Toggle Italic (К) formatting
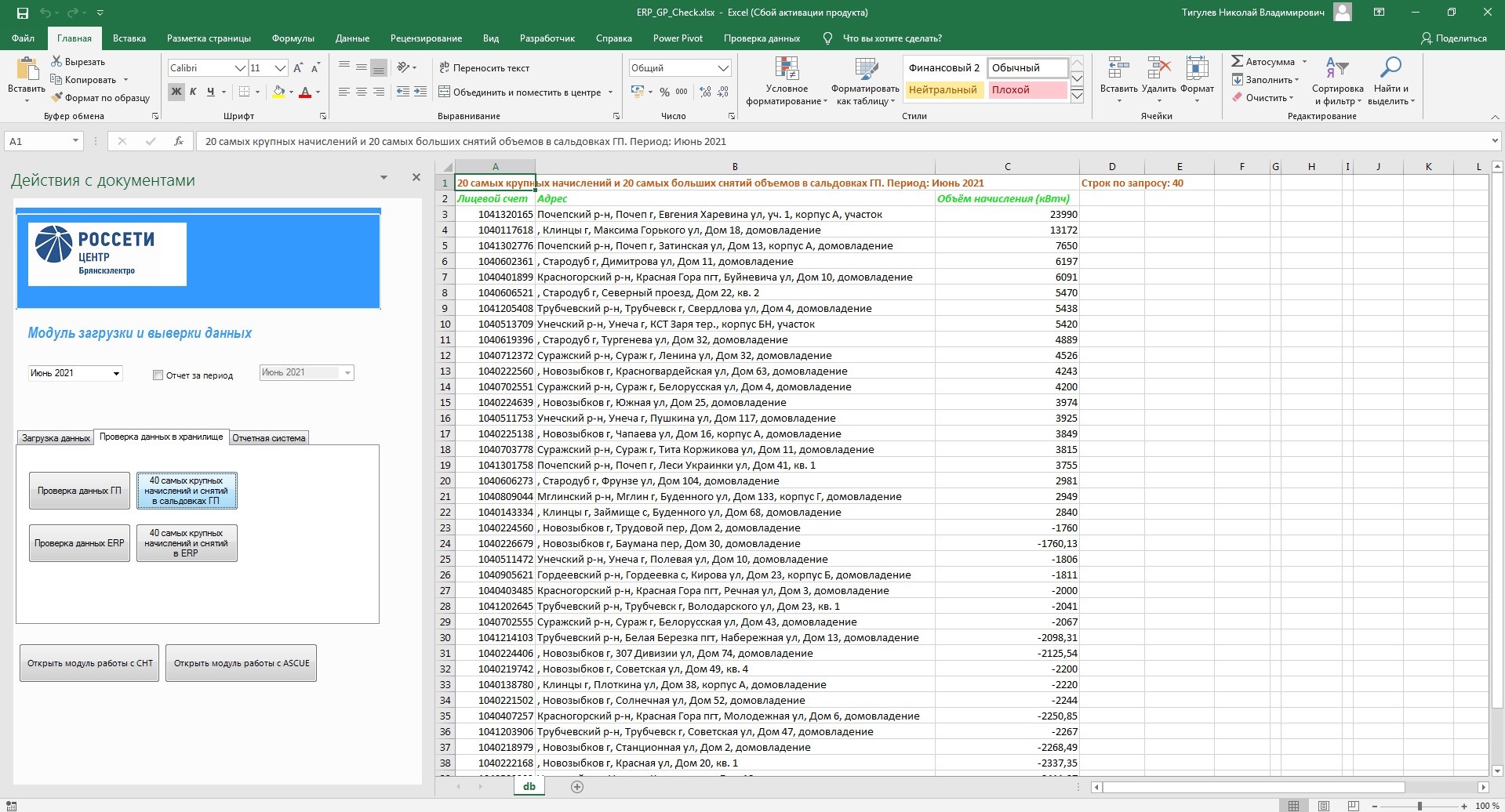Image resolution: width=1505 pixels, height=812 pixels. [193, 92]
